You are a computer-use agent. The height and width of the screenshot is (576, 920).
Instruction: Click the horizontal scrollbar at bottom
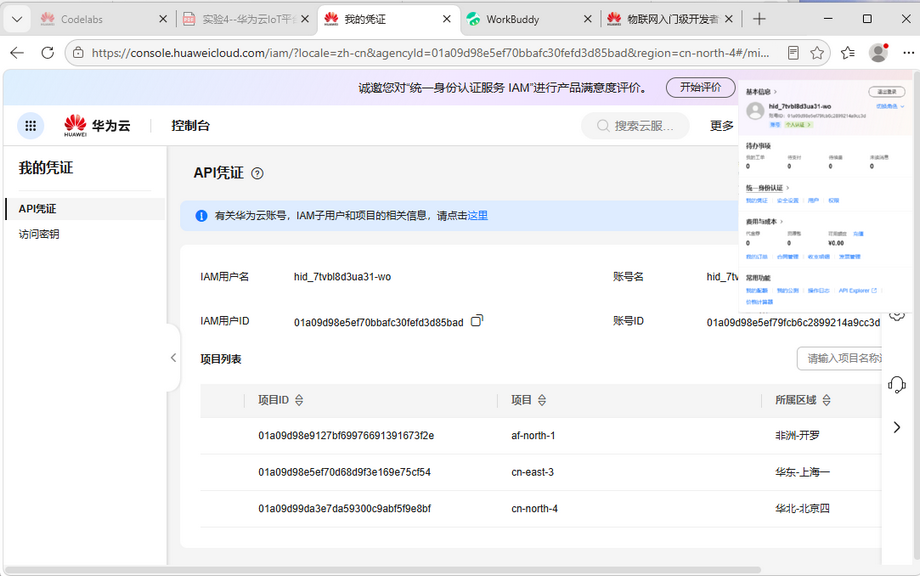pyautogui.click(x=383, y=570)
